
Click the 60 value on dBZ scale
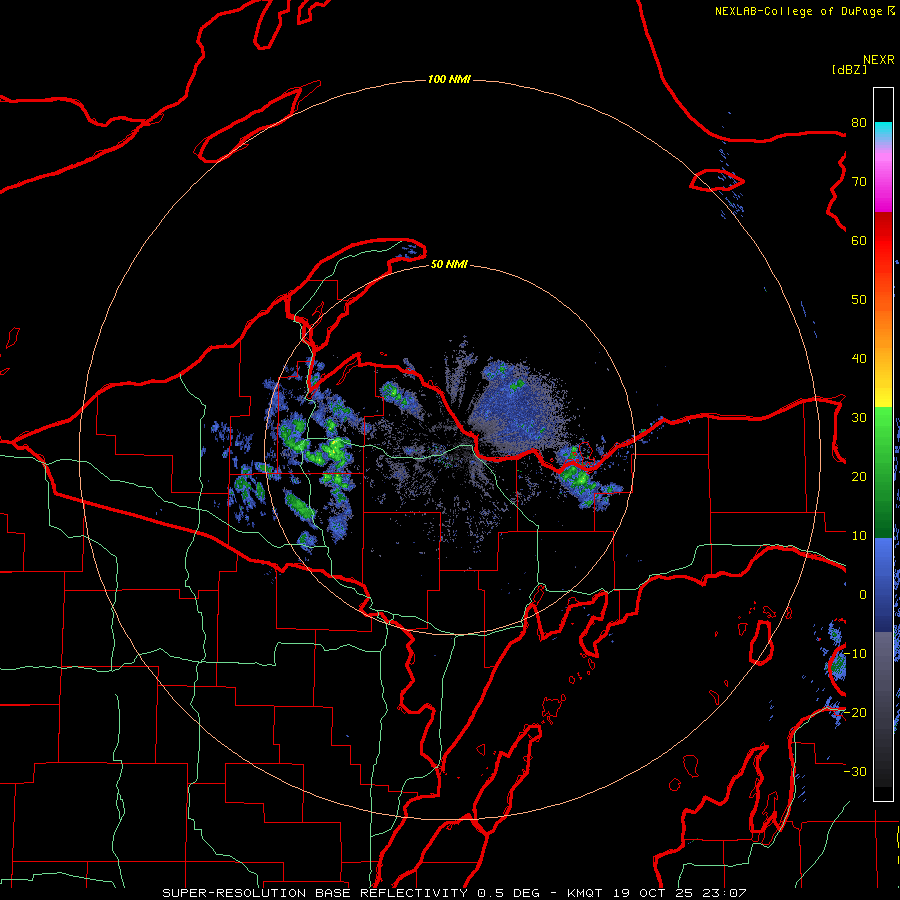[x=859, y=240]
